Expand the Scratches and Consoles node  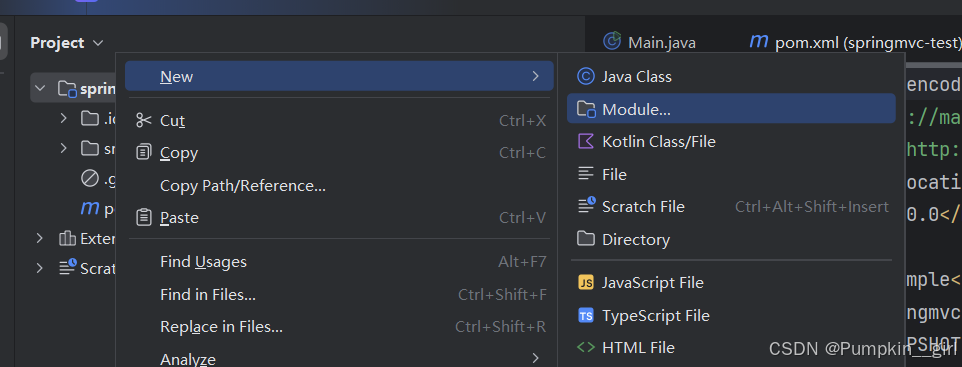(x=40, y=268)
